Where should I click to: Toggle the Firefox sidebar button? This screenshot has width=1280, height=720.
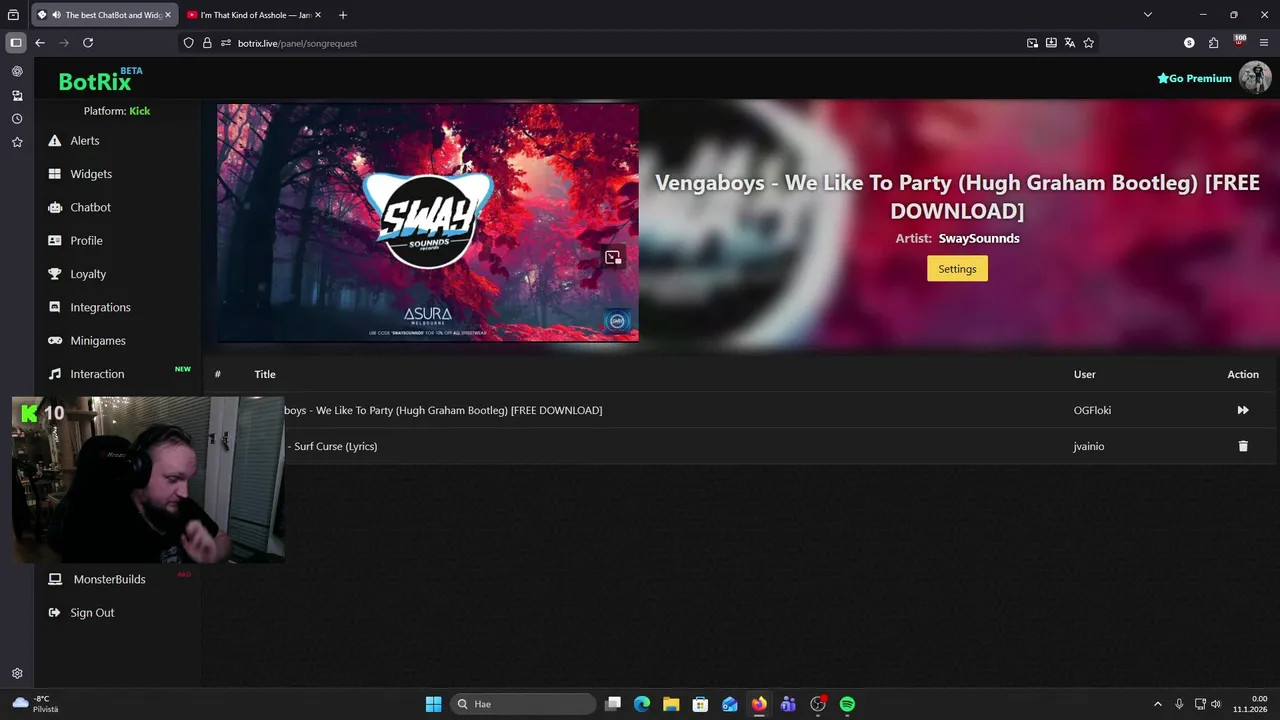[x=16, y=43]
